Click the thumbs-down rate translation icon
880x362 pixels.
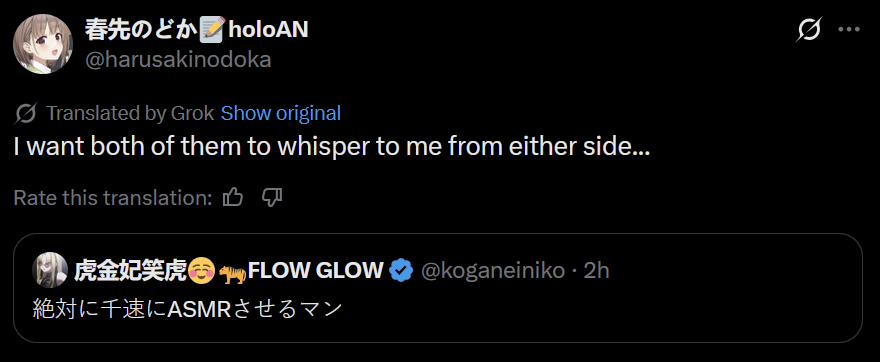pos(272,198)
